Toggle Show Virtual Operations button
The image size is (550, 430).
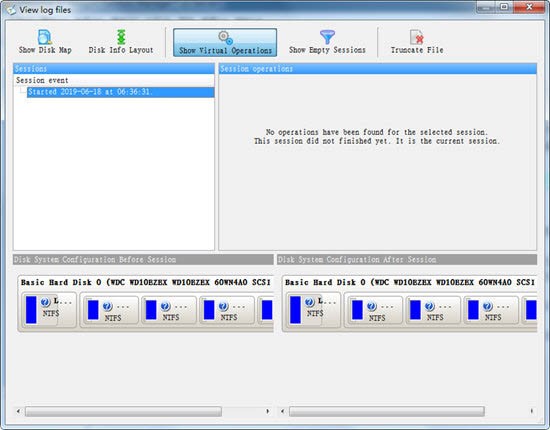point(225,42)
